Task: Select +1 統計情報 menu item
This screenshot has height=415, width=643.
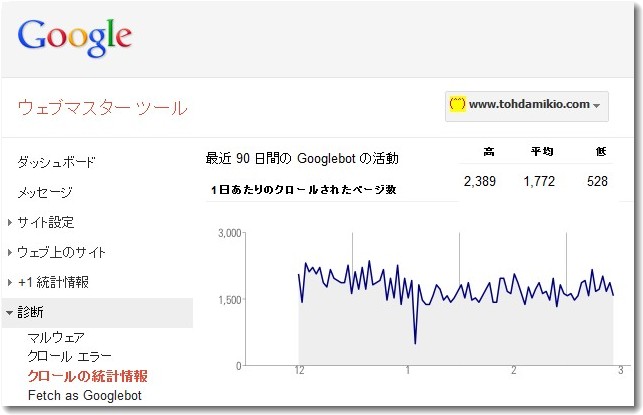Action: pos(53,283)
